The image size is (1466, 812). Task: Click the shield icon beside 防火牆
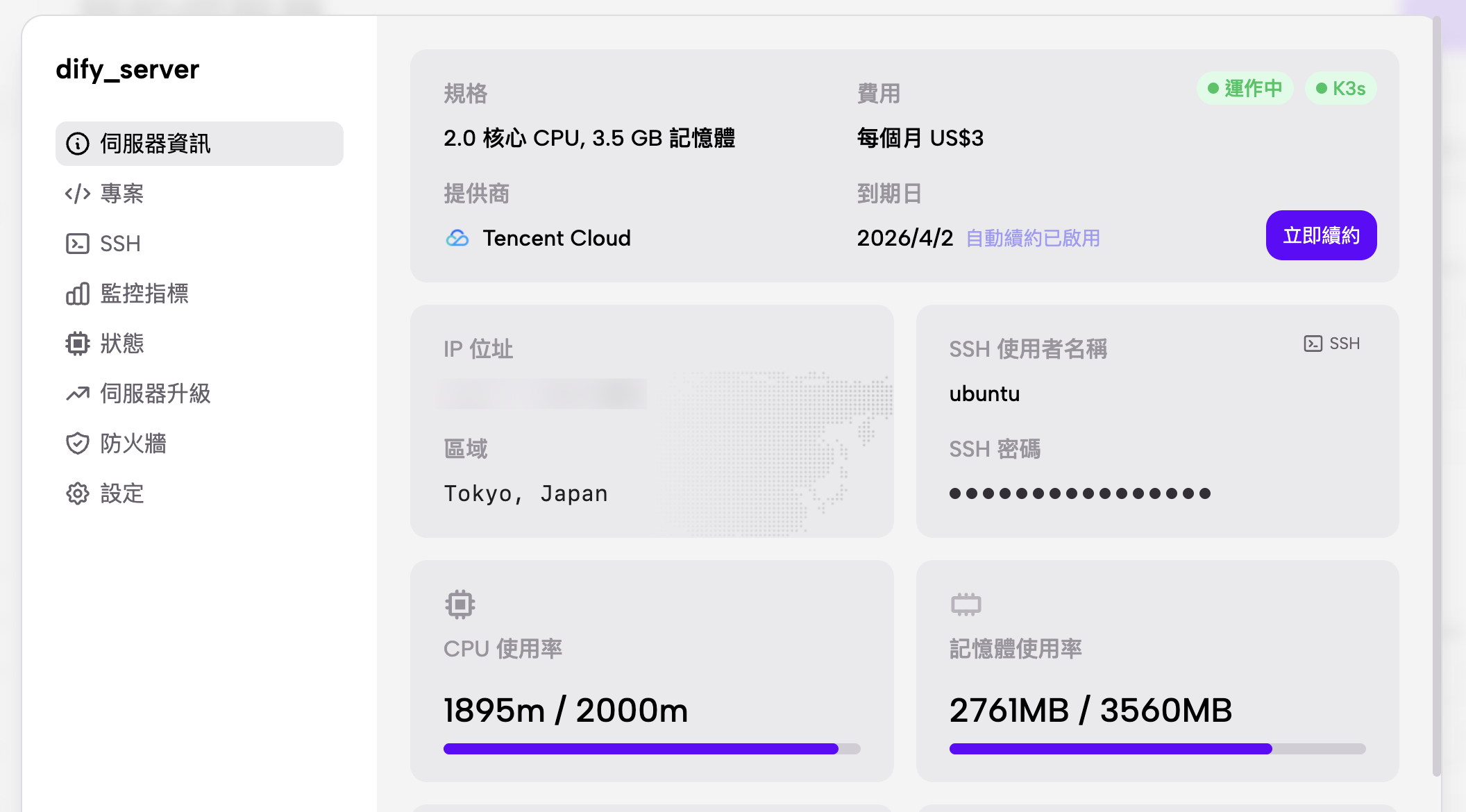point(78,443)
